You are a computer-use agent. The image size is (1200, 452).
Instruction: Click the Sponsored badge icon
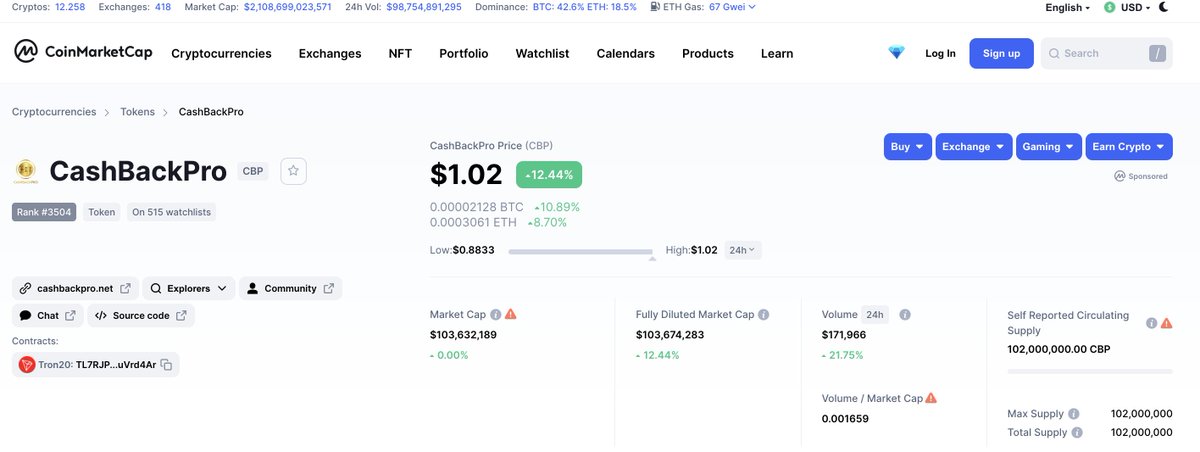tap(1120, 176)
